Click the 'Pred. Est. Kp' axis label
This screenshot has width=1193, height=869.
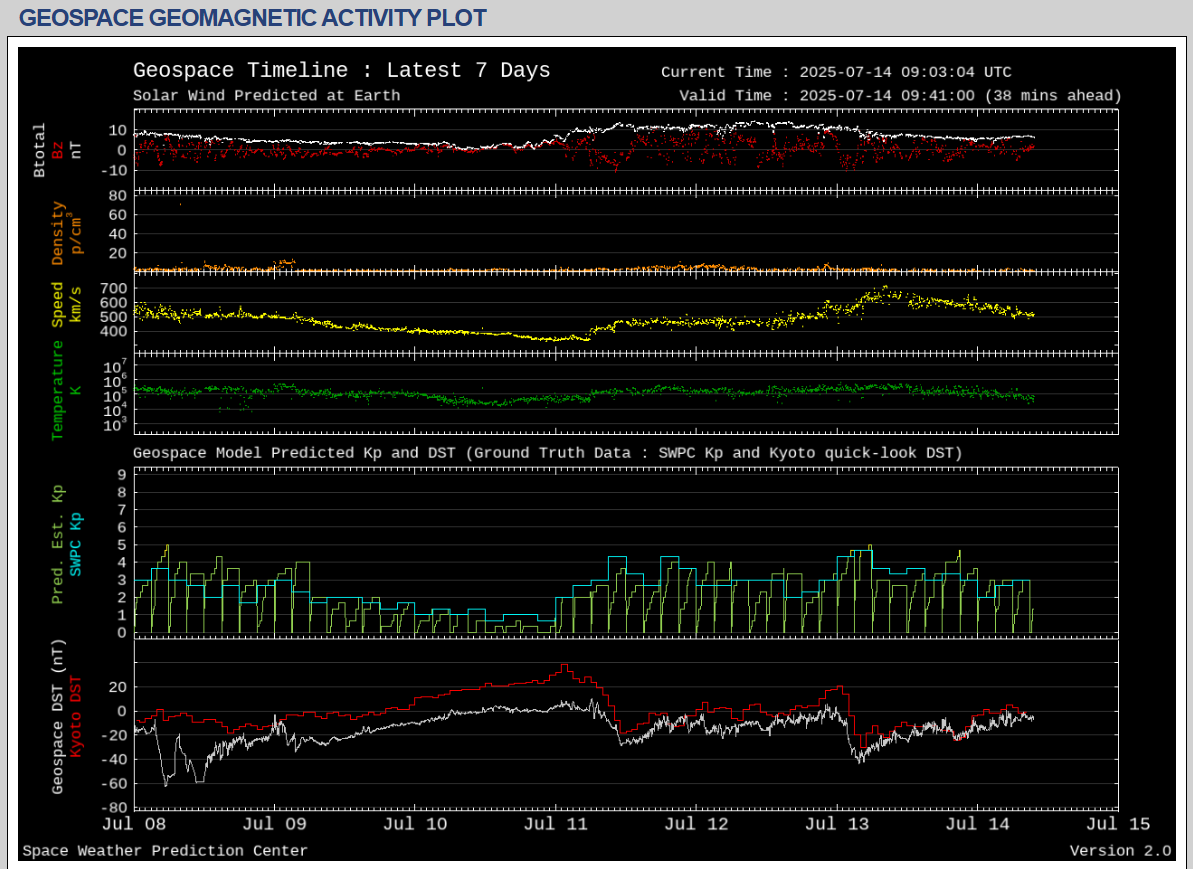coord(58,544)
